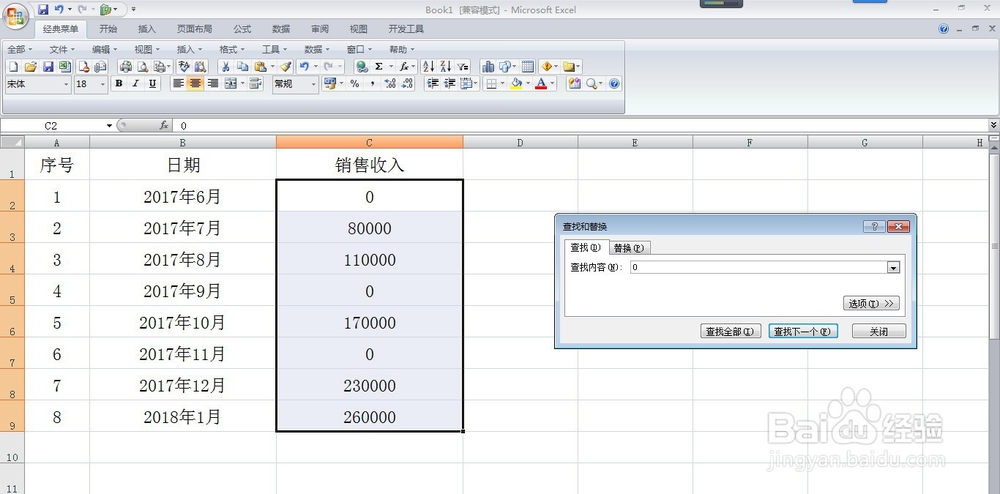Apply the yellow Fill Color bucket
The width and height of the screenshot is (1000, 494).
point(517,84)
